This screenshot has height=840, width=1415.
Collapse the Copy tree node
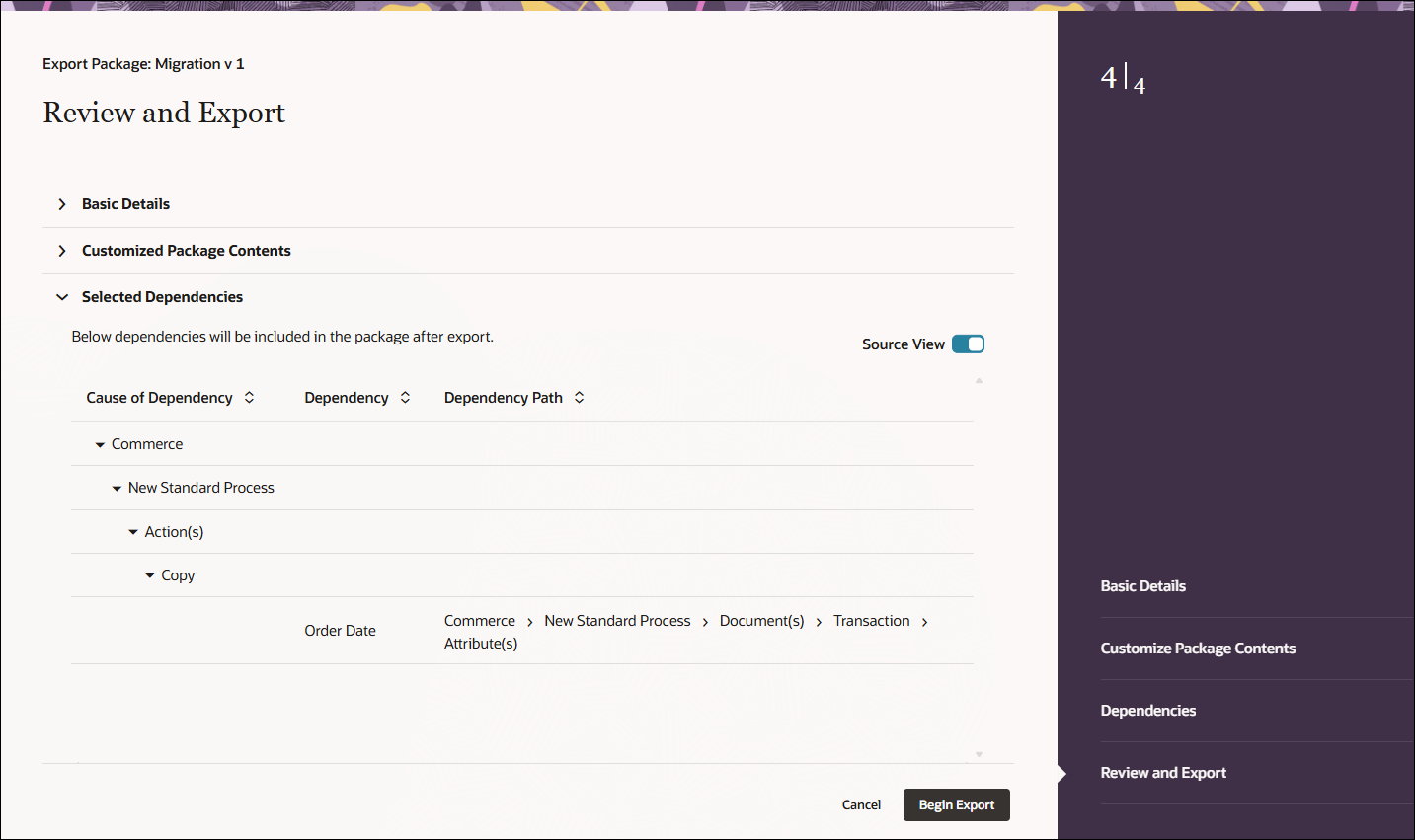150,575
